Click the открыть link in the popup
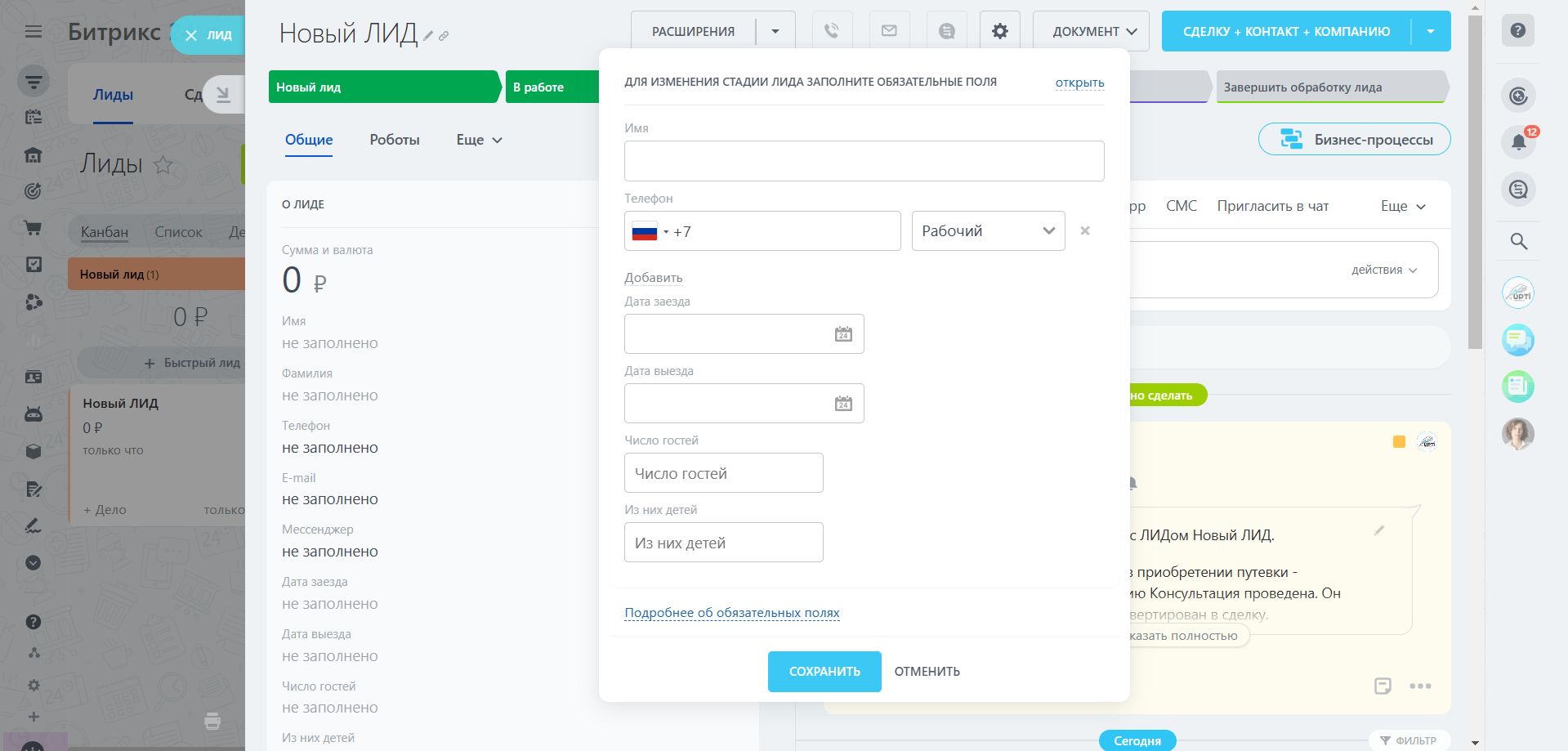Viewport: 1568px width, 751px height. [x=1079, y=83]
